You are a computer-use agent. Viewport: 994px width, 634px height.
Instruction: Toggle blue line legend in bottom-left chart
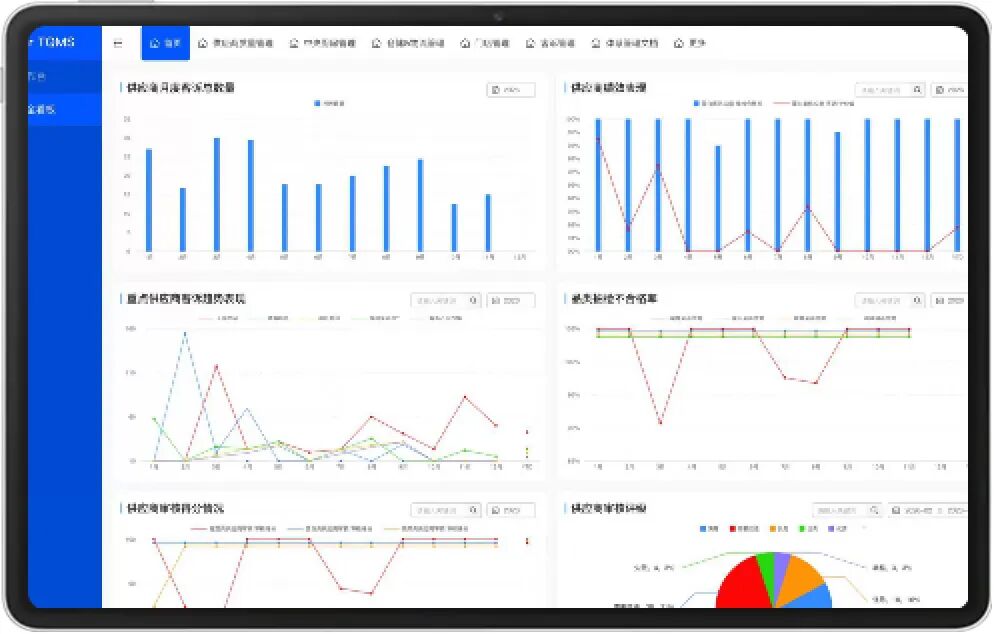[330, 528]
